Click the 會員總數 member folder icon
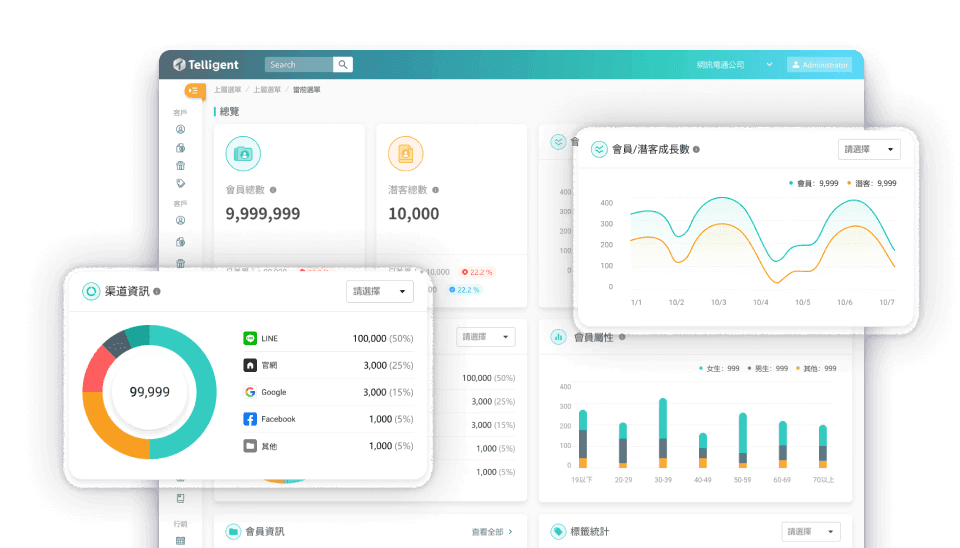 click(243, 154)
